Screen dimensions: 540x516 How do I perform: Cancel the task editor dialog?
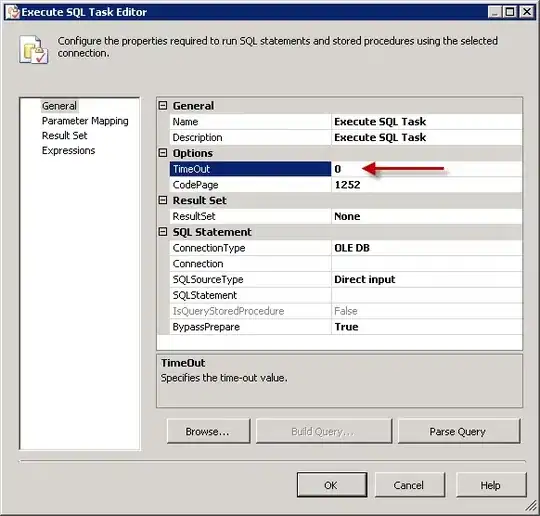click(x=409, y=485)
